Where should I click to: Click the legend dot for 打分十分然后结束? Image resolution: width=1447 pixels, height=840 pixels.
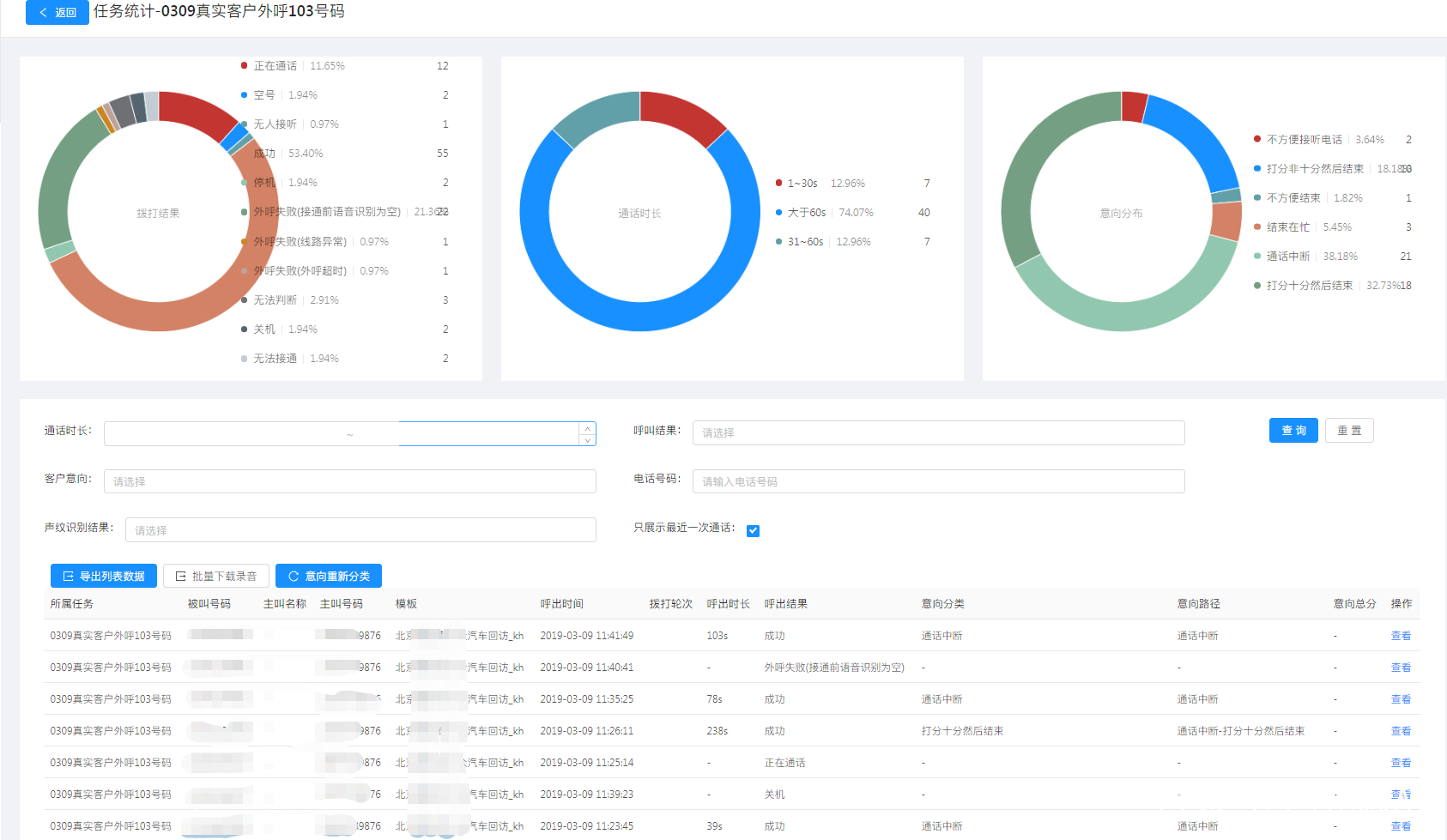click(x=1257, y=286)
